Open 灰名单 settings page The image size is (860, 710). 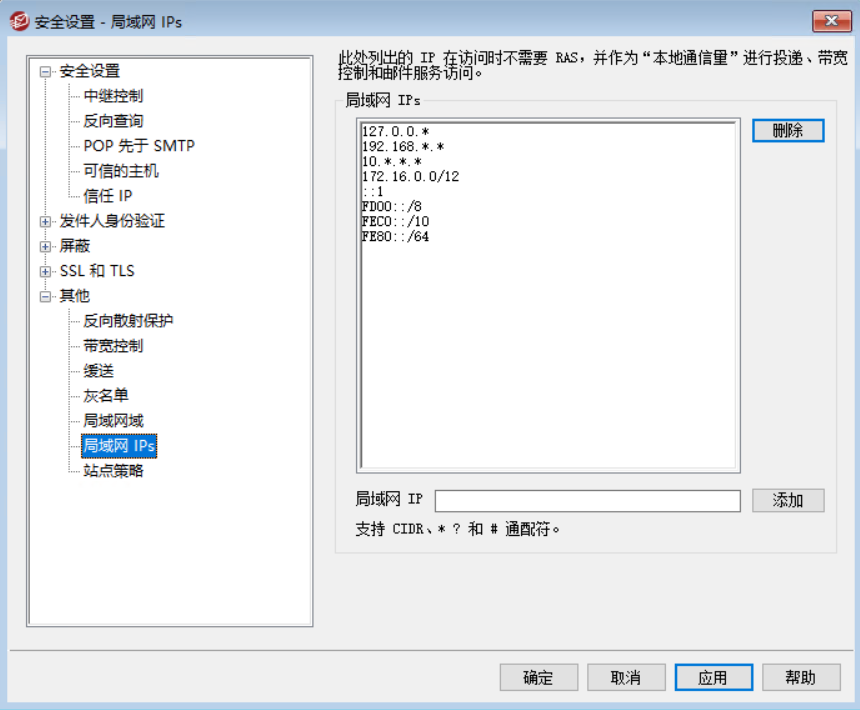coord(106,396)
